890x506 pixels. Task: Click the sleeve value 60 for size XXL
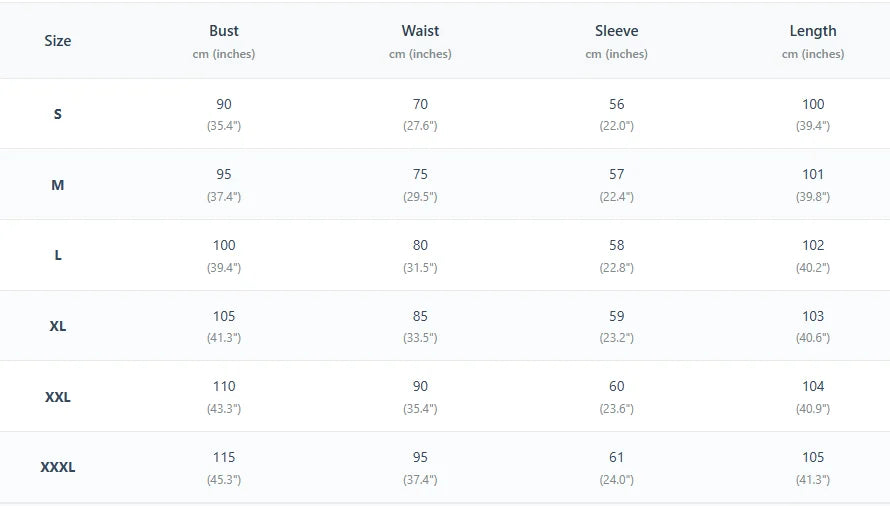point(616,386)
